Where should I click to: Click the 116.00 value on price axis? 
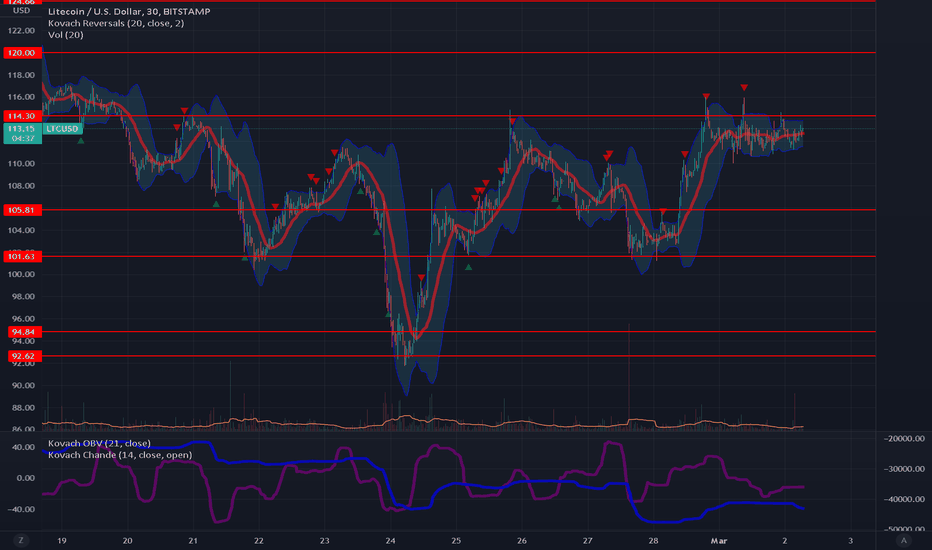[x=21, y=97]
